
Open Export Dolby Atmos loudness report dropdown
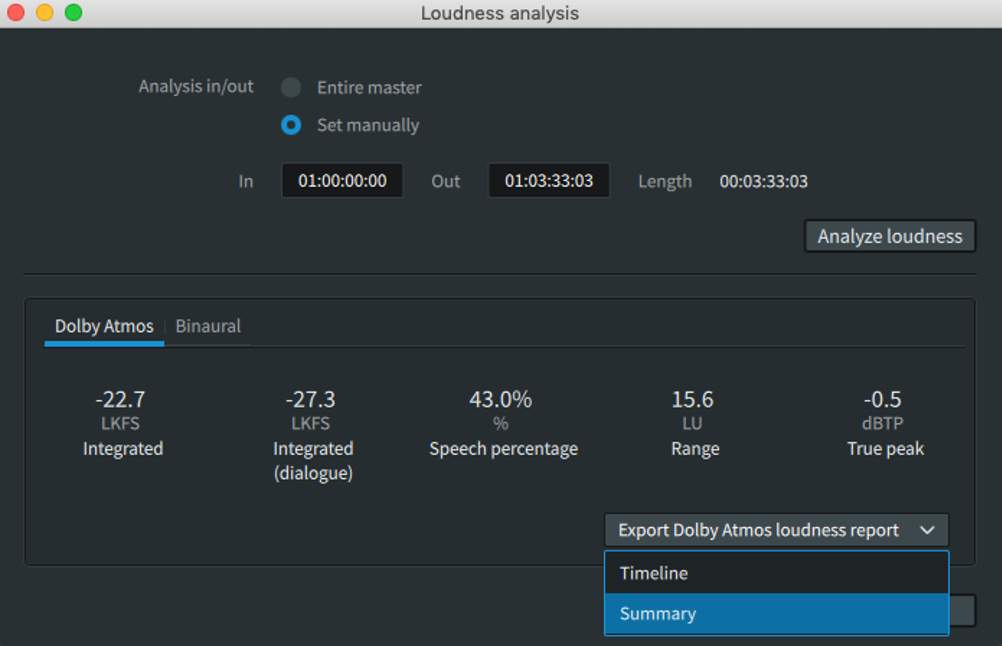click(x=758, y=530)
